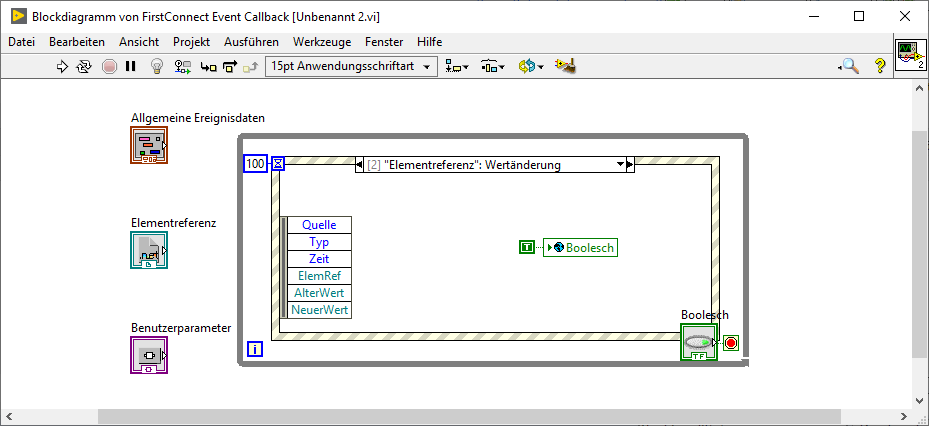Viewport: 929px width, 426px height.
Task: Open the Werkzeuge menu
Action: point(322,42)
